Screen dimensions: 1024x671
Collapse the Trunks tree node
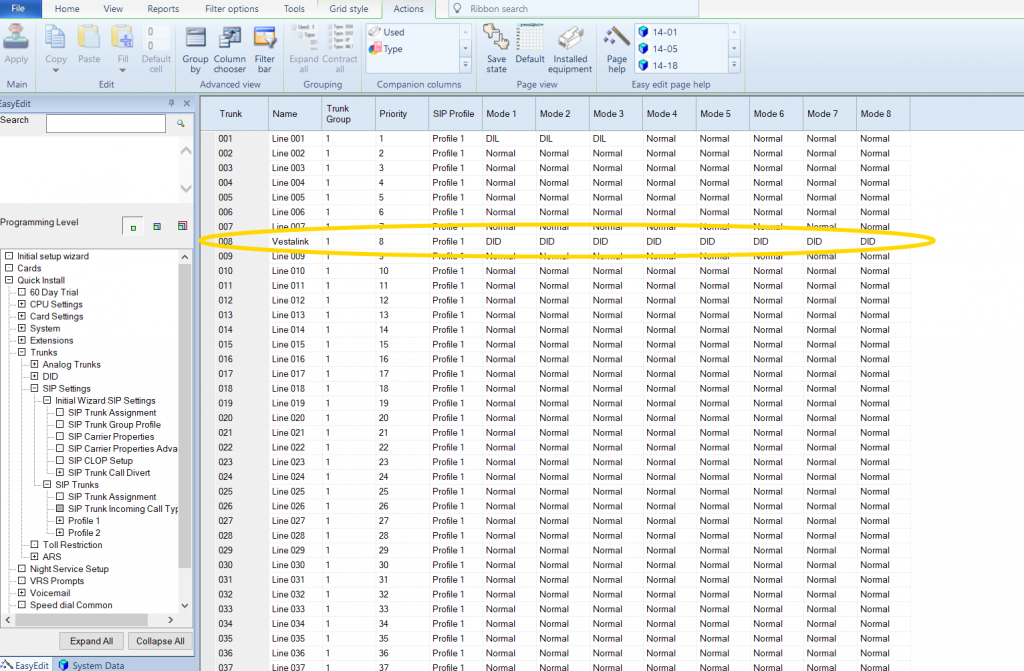[22, 353]
